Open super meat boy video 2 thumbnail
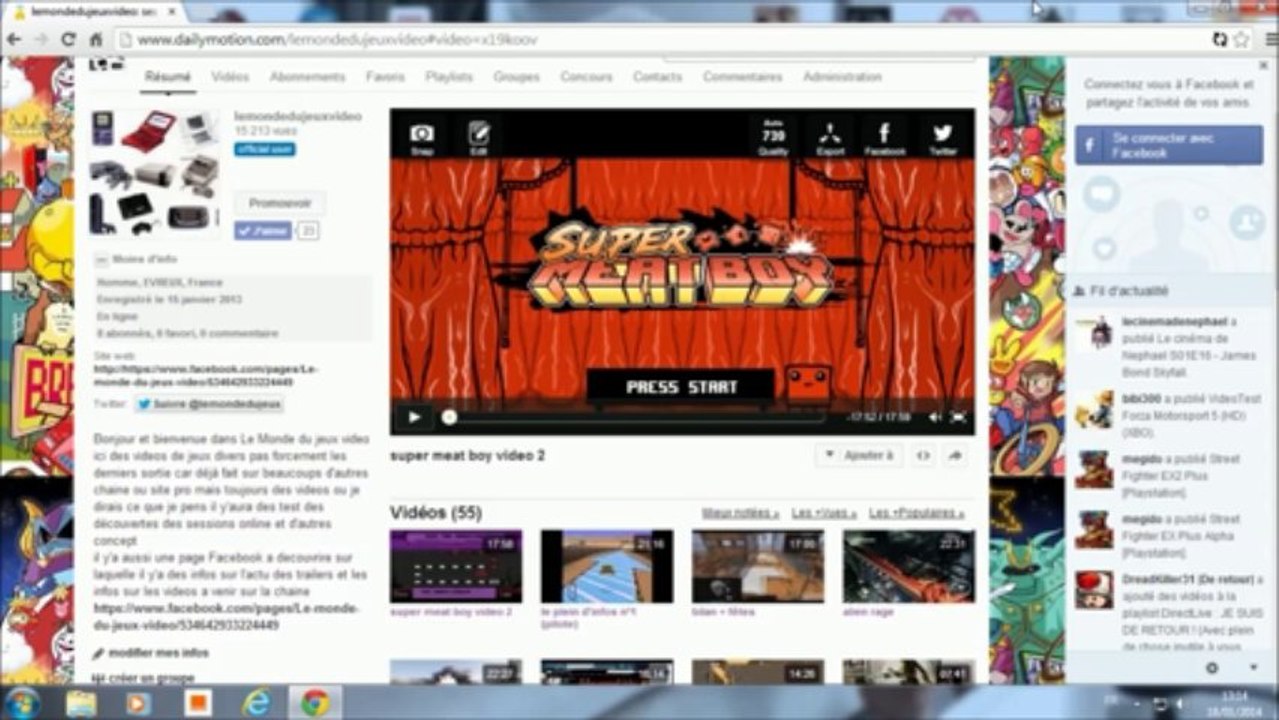 pyautogui.click(x=456, y=566)
